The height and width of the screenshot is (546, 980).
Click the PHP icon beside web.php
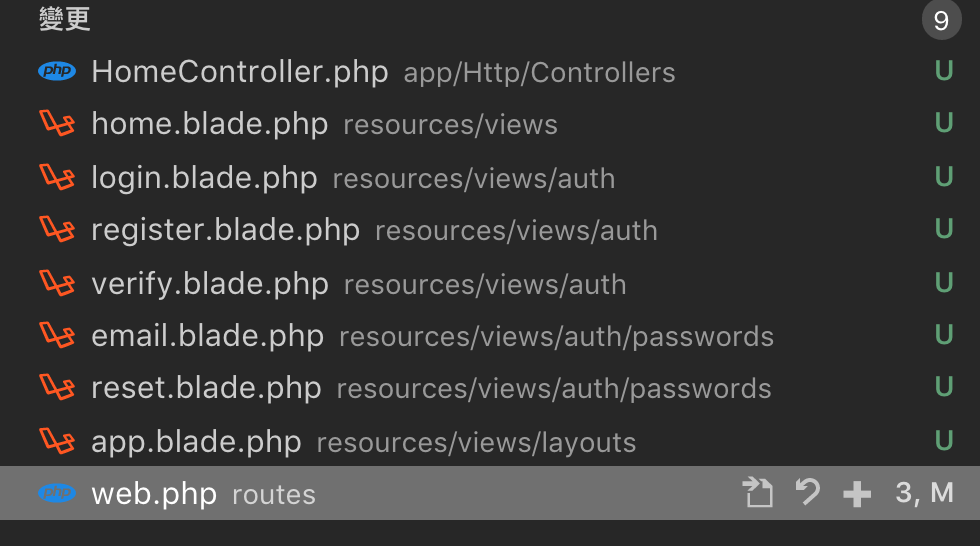57,493
